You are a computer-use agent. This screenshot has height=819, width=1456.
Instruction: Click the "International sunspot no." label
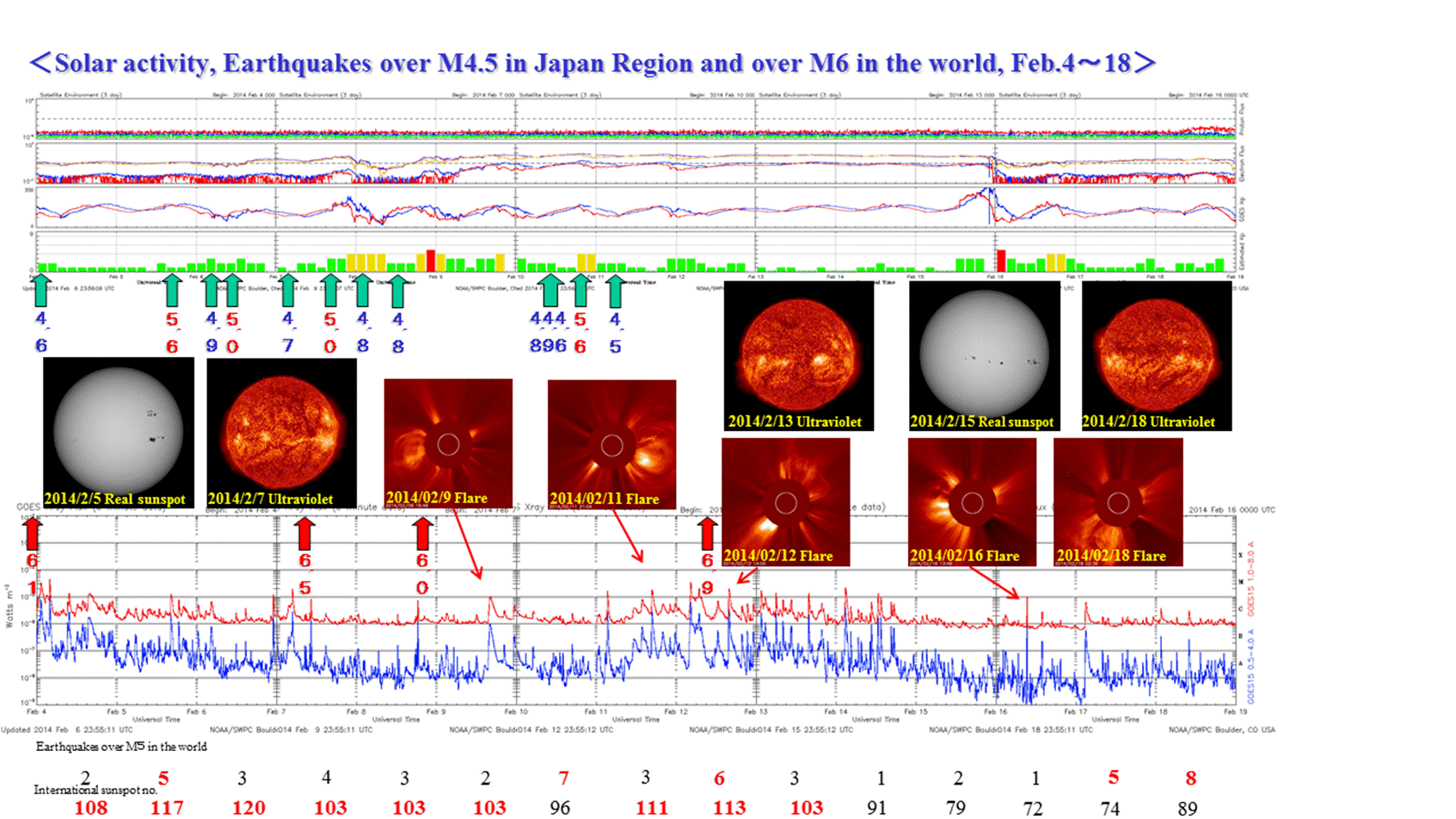tap(95, 790)
